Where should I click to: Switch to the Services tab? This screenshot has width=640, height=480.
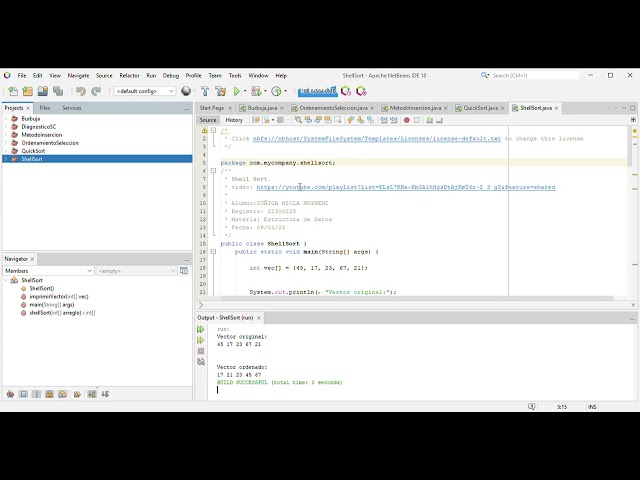coord(71,108)
